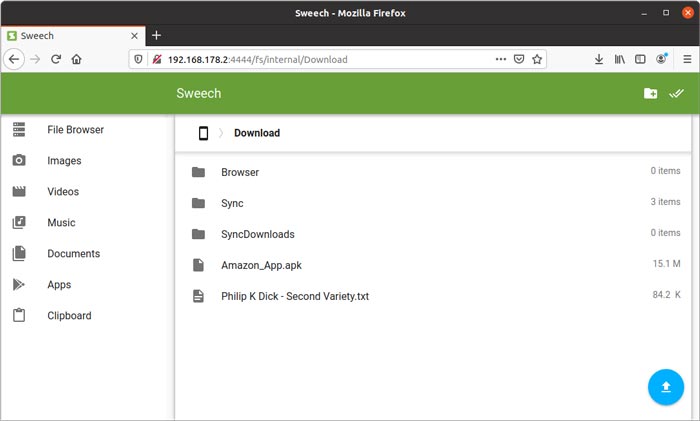Click the Browser folder icon
Screen dimensions: 700x421
(198, 172)
